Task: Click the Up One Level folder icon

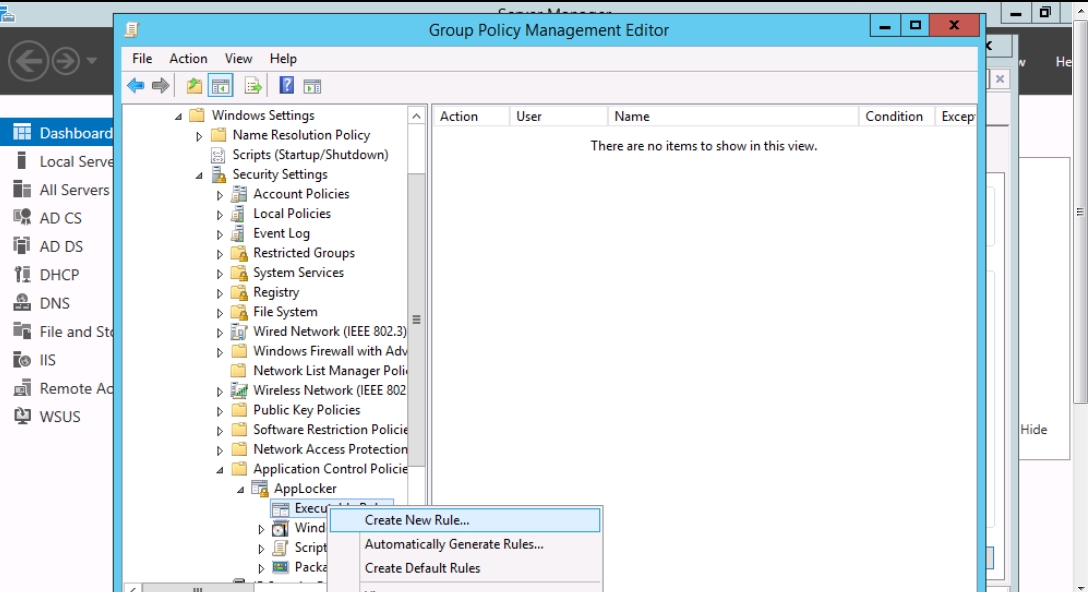Action: coord(194,86)
